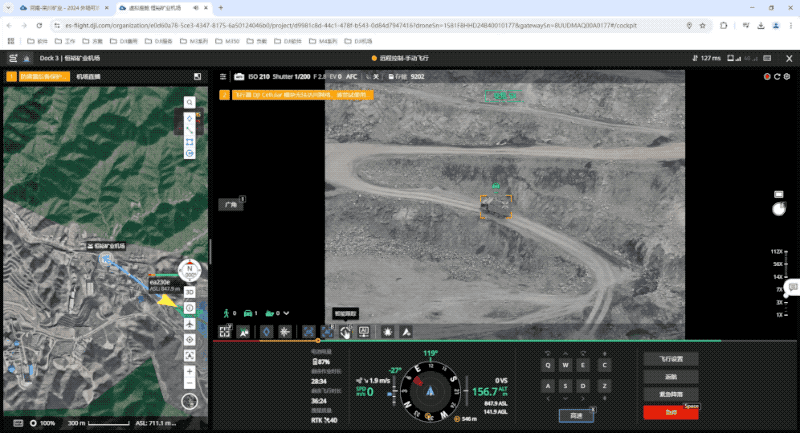Select the 7X zoom level
The width and height of the screenshot is (800, 433).
click(x=779, y=290)
